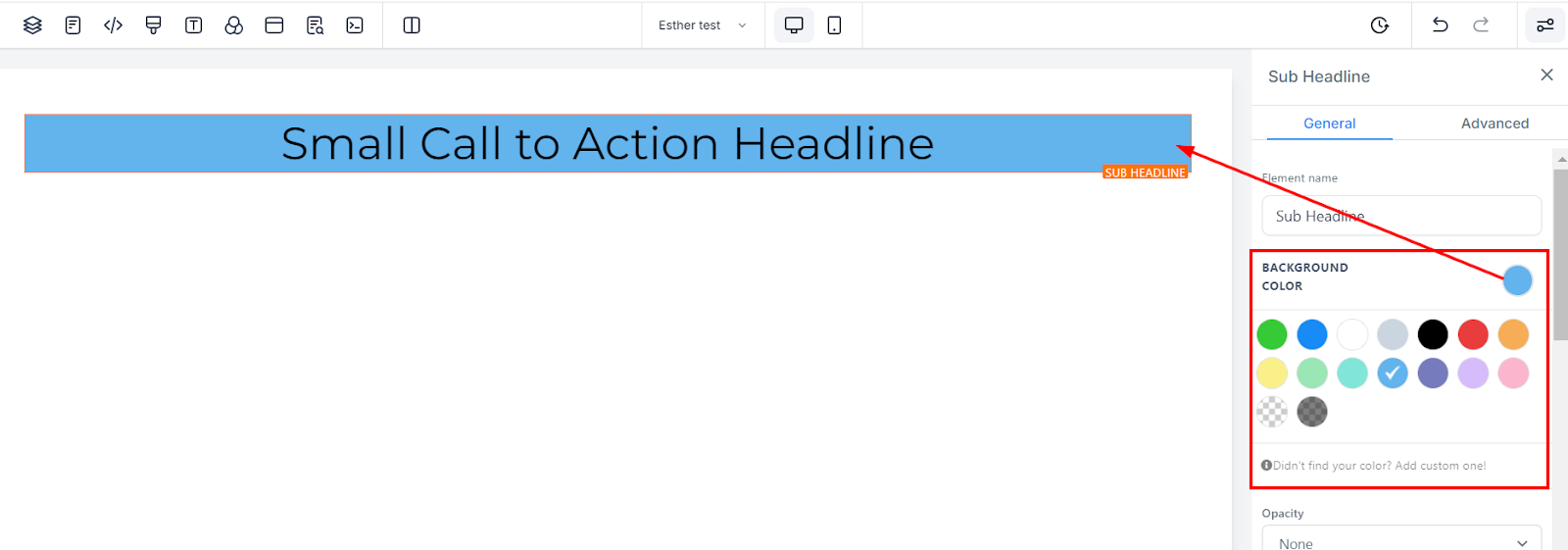1568x550 pixels.
Task: Close the Sub Headline panel
Action: tap(1546, 75)
